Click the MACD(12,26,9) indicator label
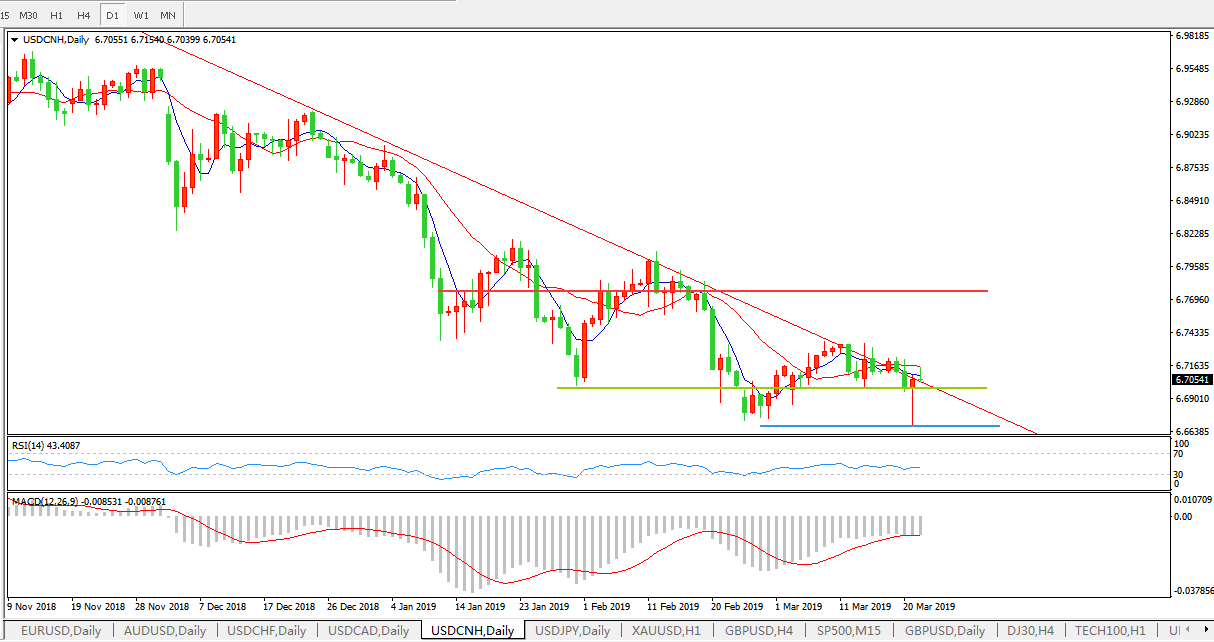 click(x=50, y=500)
